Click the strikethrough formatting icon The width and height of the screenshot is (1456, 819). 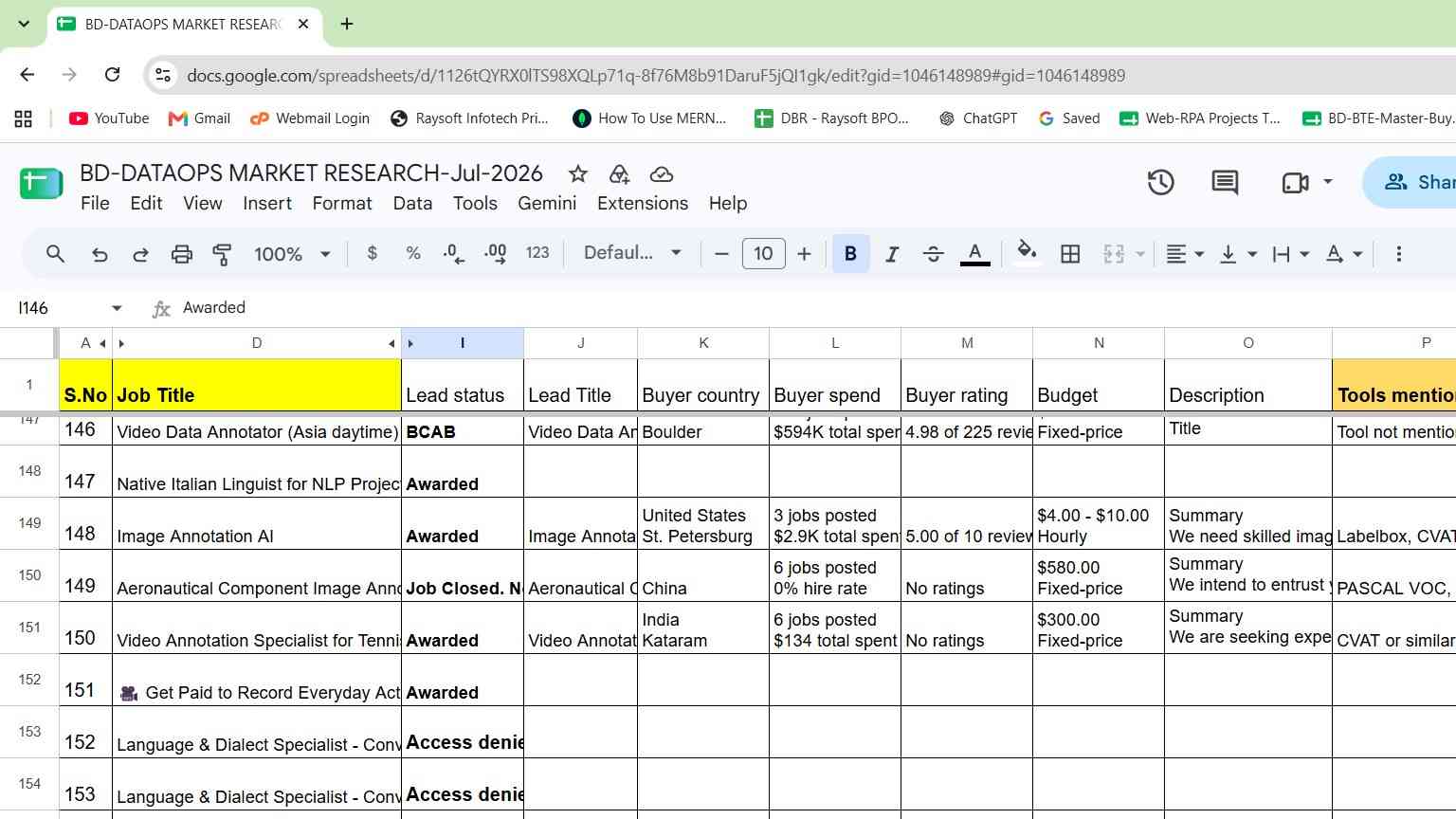tap(933, 254)
